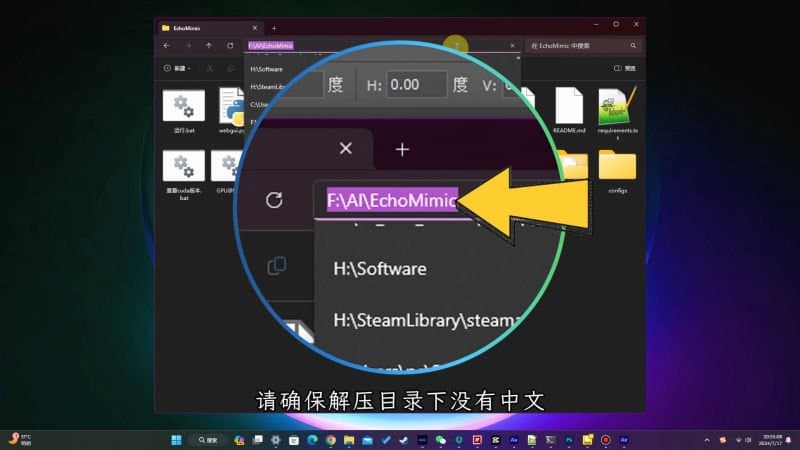Launch Microsoft Edge from the taskbar
This screenshot has width=800, height=450.
[312, 440]
